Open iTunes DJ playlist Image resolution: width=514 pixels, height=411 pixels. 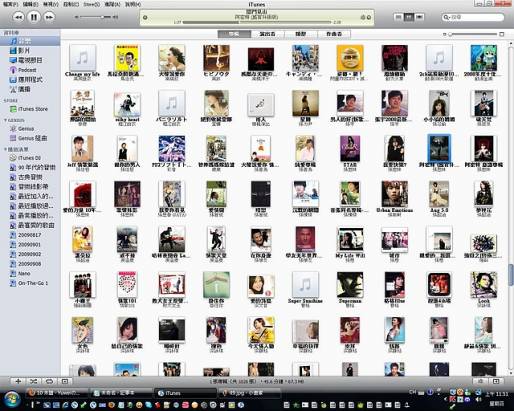coord(30,158)
